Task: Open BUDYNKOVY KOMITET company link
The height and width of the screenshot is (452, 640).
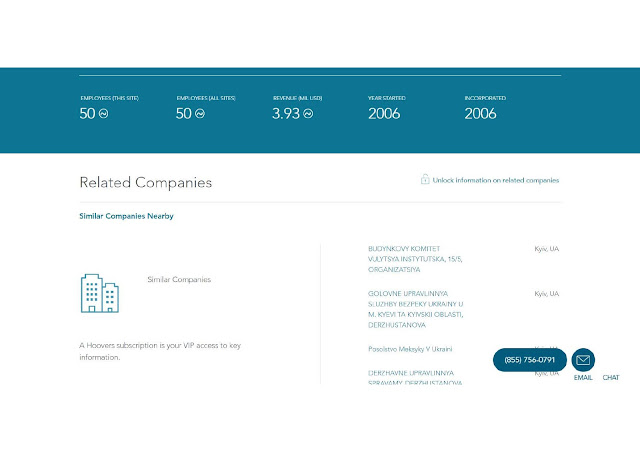Action: point(415,259)
